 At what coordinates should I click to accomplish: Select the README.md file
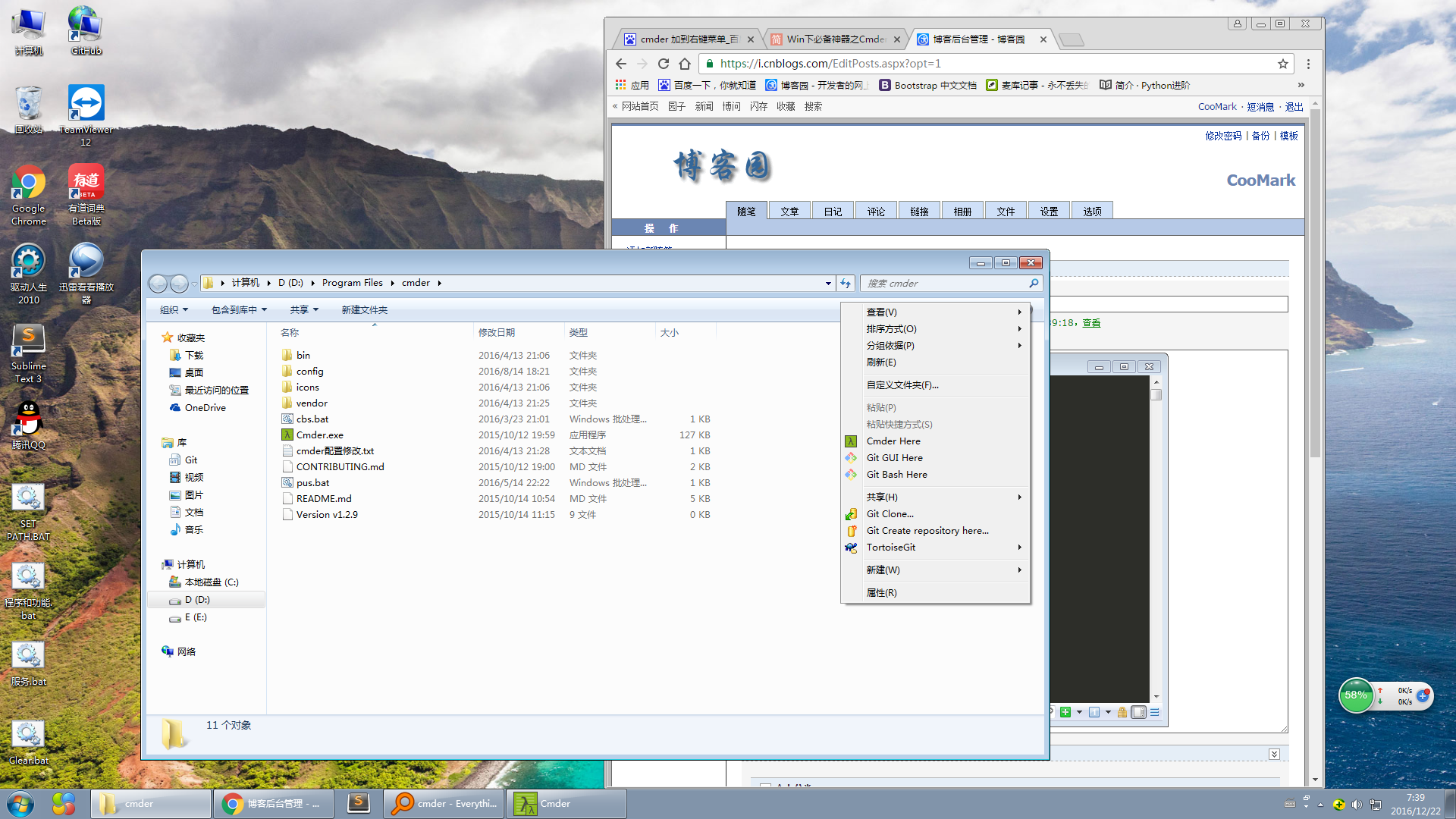point(496,499)
